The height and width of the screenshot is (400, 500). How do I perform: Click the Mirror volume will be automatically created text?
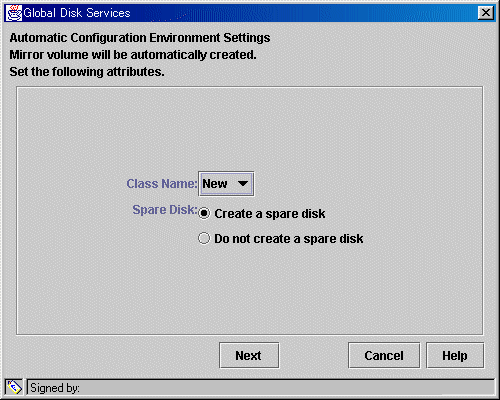pyautogui.click(x=133, y=55)
